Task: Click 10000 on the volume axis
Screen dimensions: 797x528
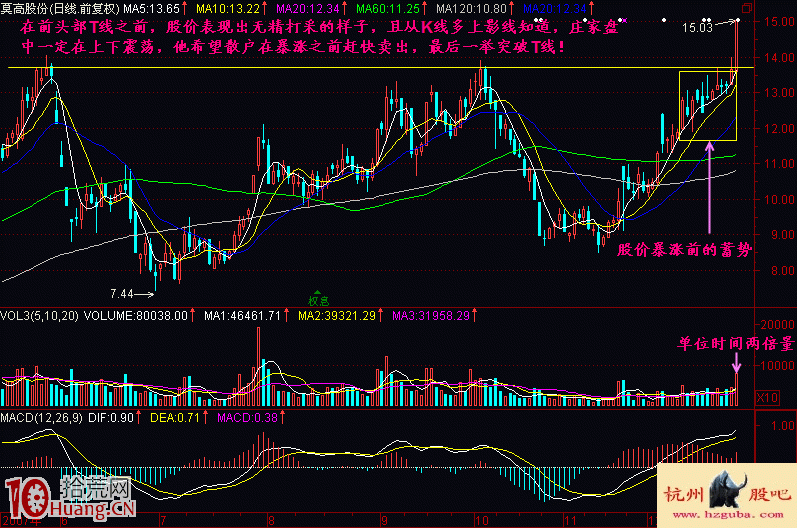Action: pos(777,365)
